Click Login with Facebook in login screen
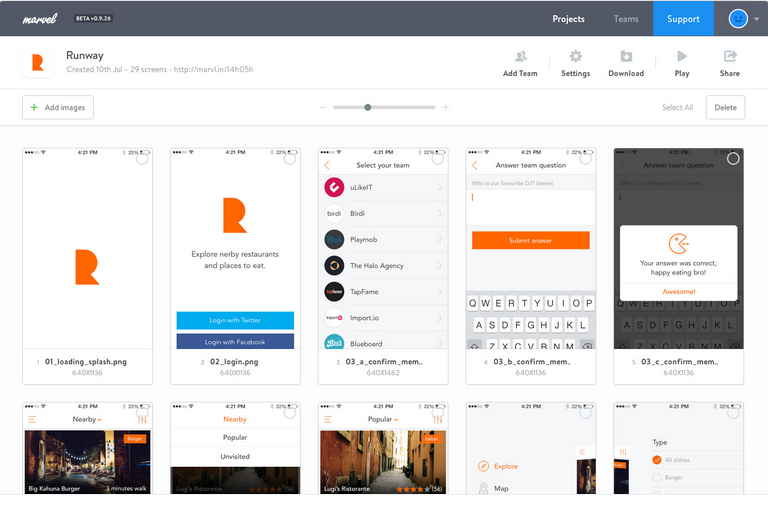This screenshot has width=768, height=506. pyautogui.click(x=235, y=341)
